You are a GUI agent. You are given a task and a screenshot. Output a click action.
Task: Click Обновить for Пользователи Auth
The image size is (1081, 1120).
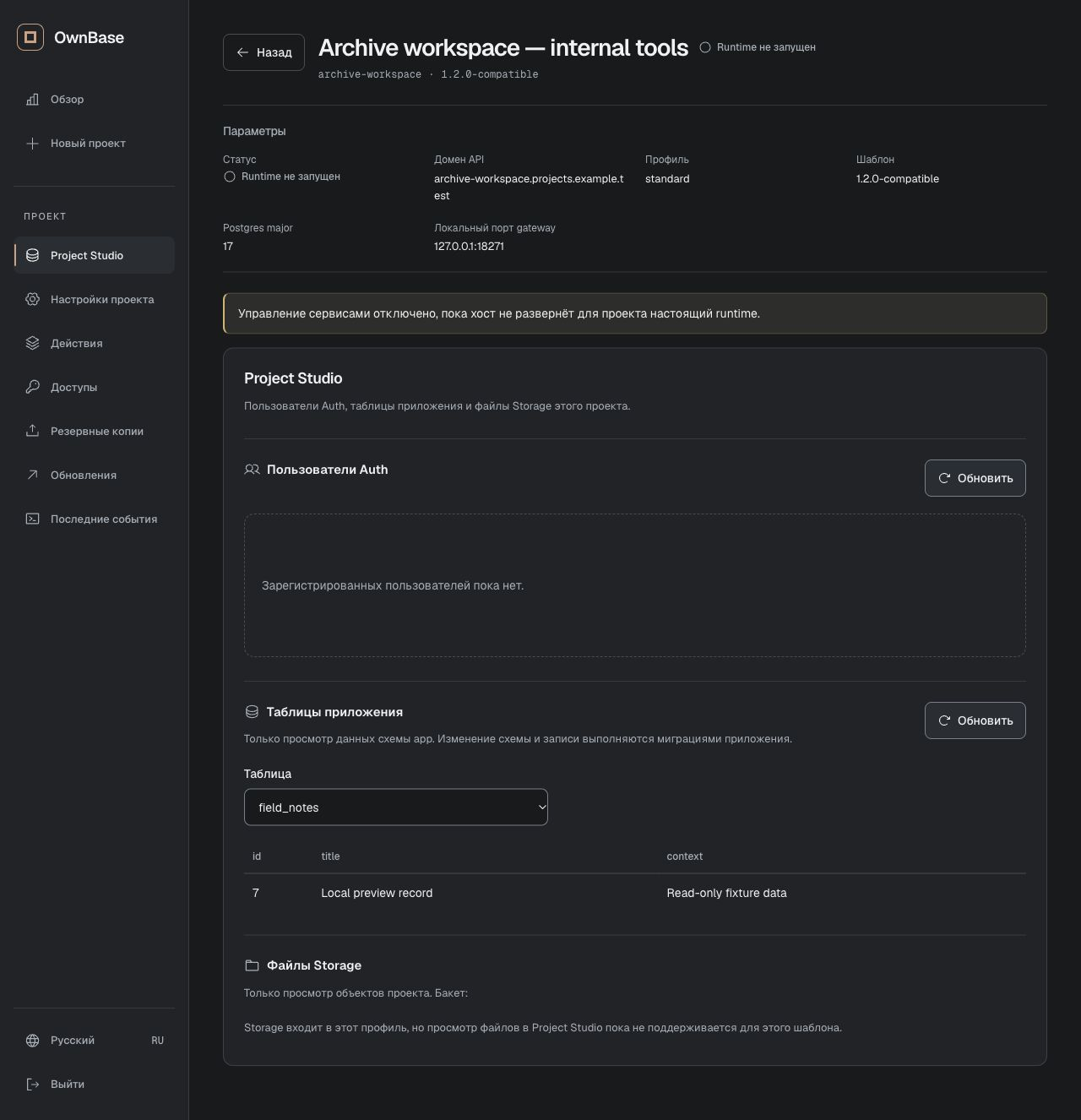point(975,478)
